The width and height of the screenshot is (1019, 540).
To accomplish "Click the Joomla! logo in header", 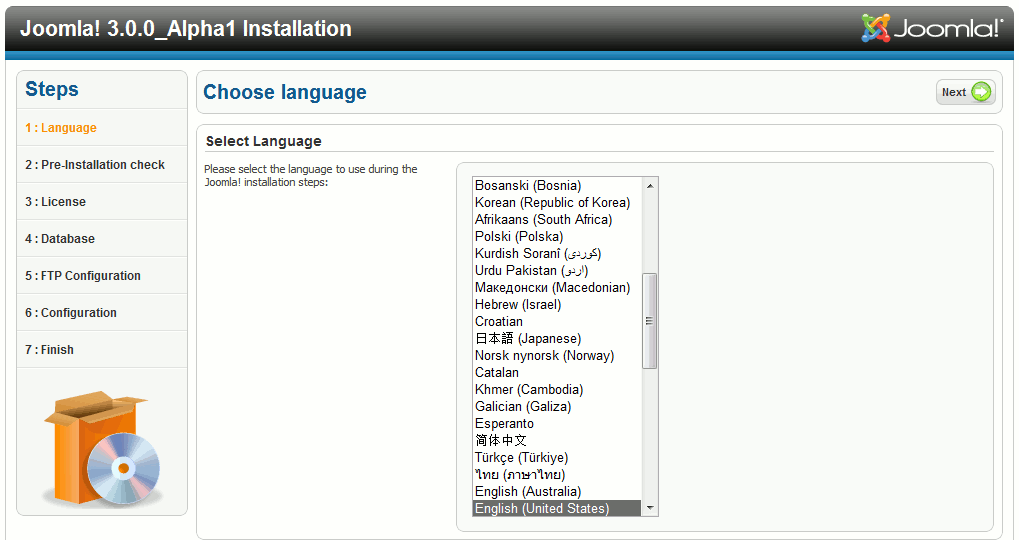I will click(932, 28).
